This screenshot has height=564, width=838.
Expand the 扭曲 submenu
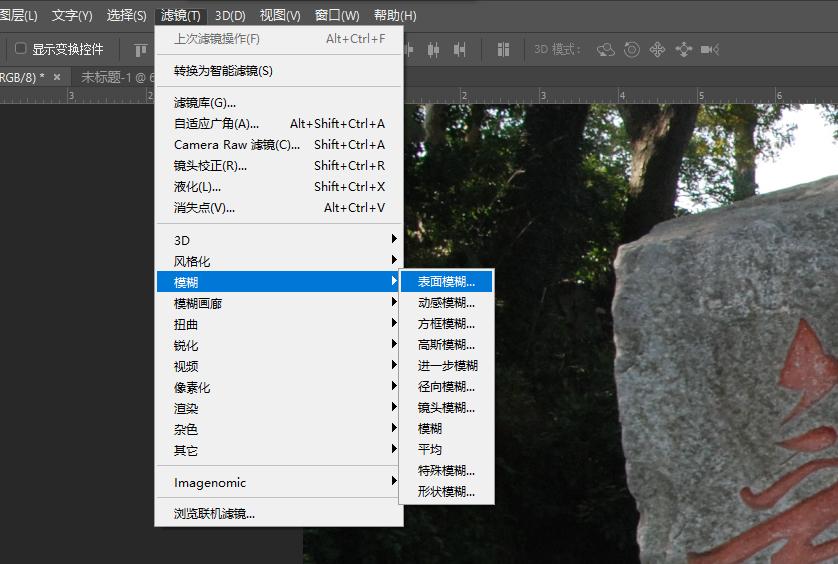279,324
